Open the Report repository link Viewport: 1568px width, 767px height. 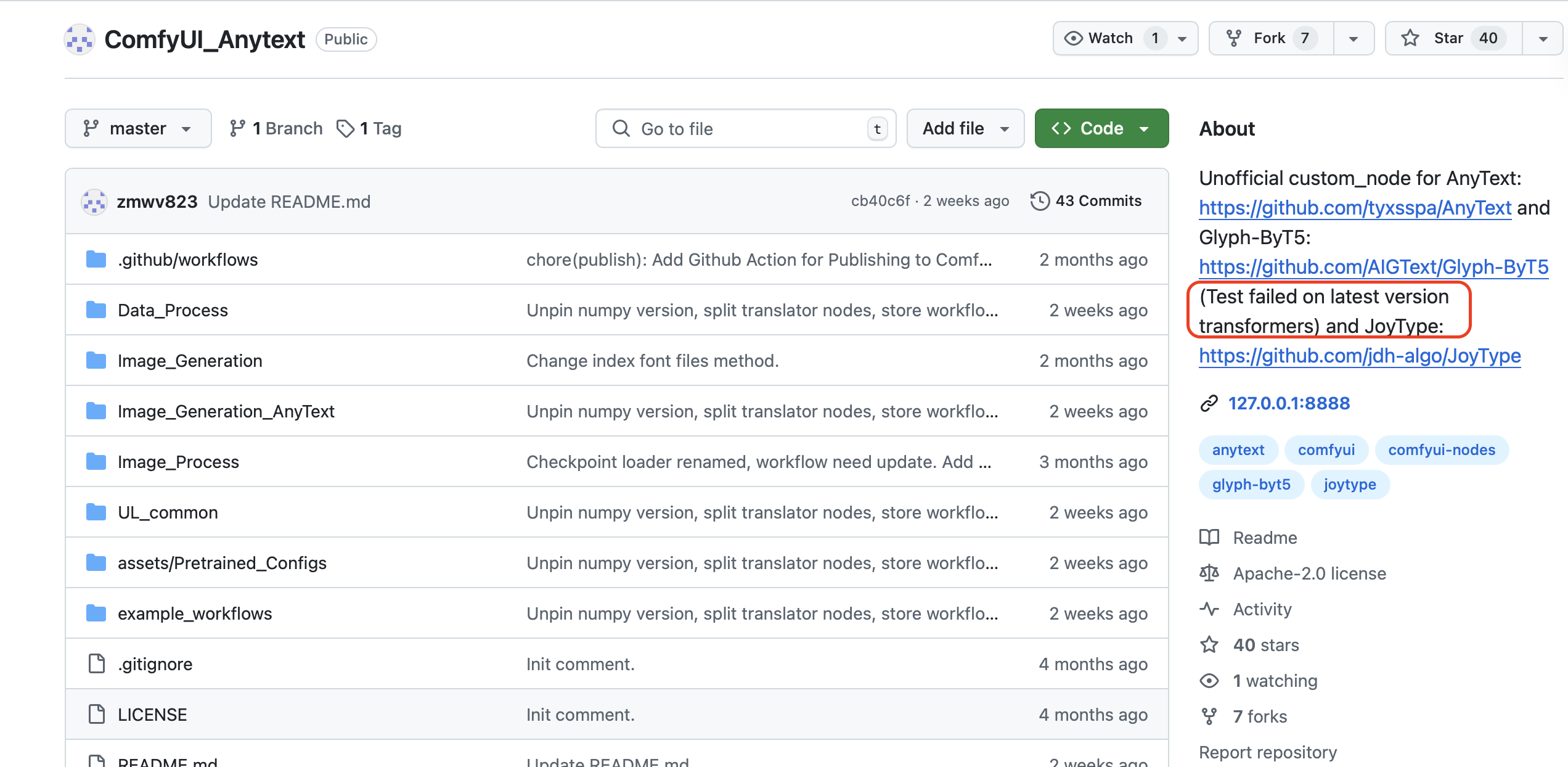coord(1268,752)
